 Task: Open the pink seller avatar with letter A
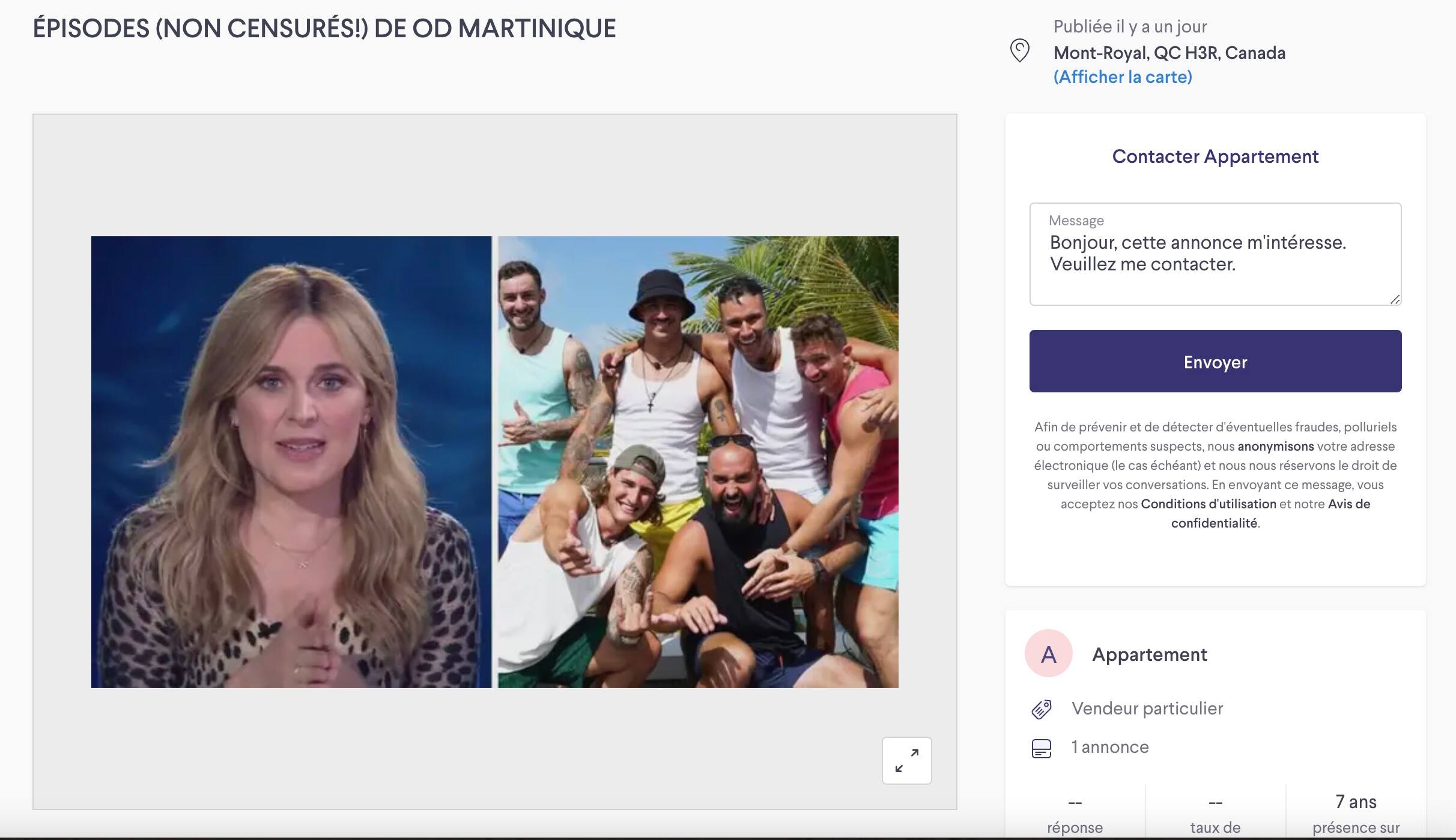pyautogui.click(x=1048, y=653)
